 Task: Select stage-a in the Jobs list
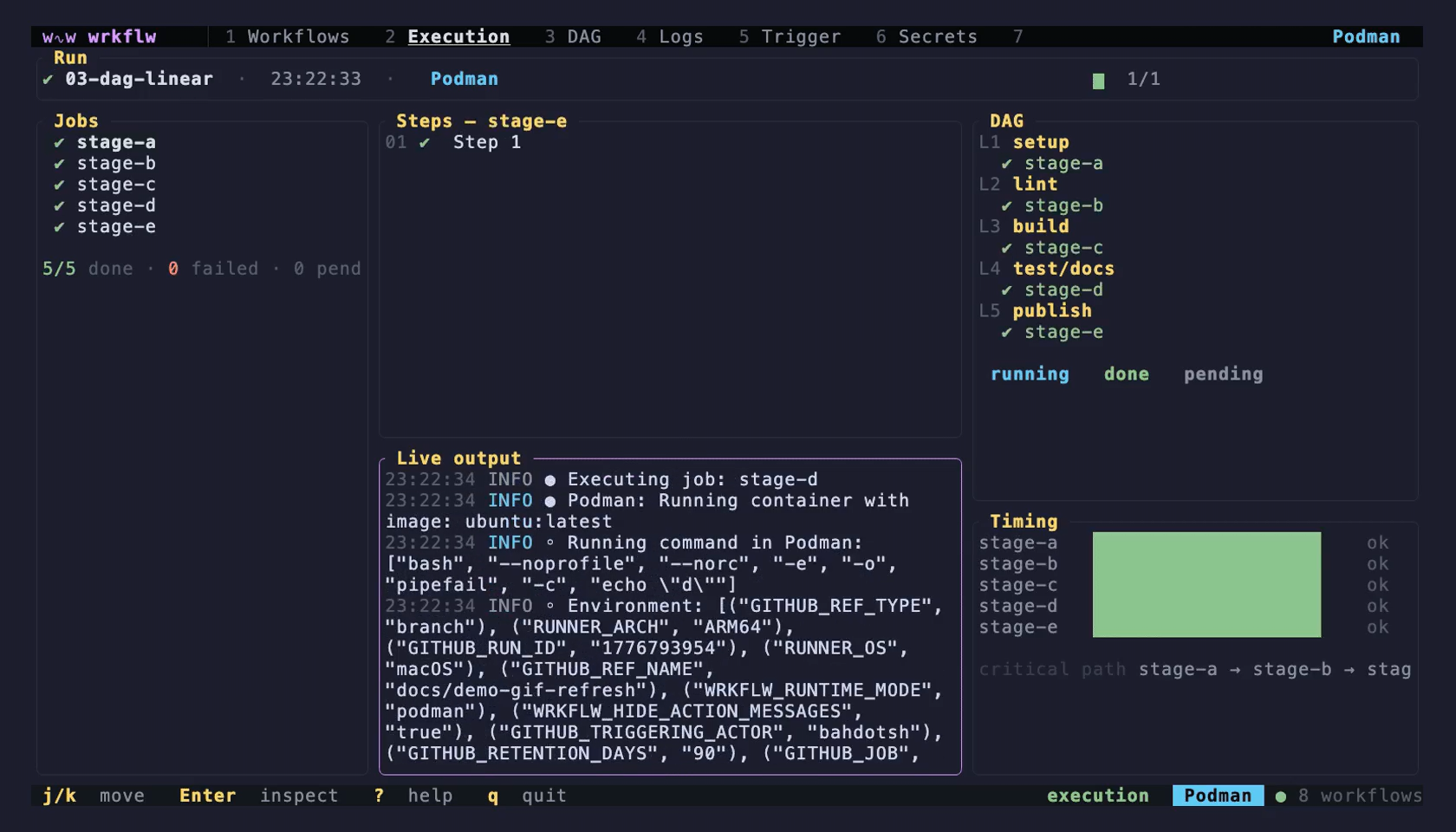[116, 142]
